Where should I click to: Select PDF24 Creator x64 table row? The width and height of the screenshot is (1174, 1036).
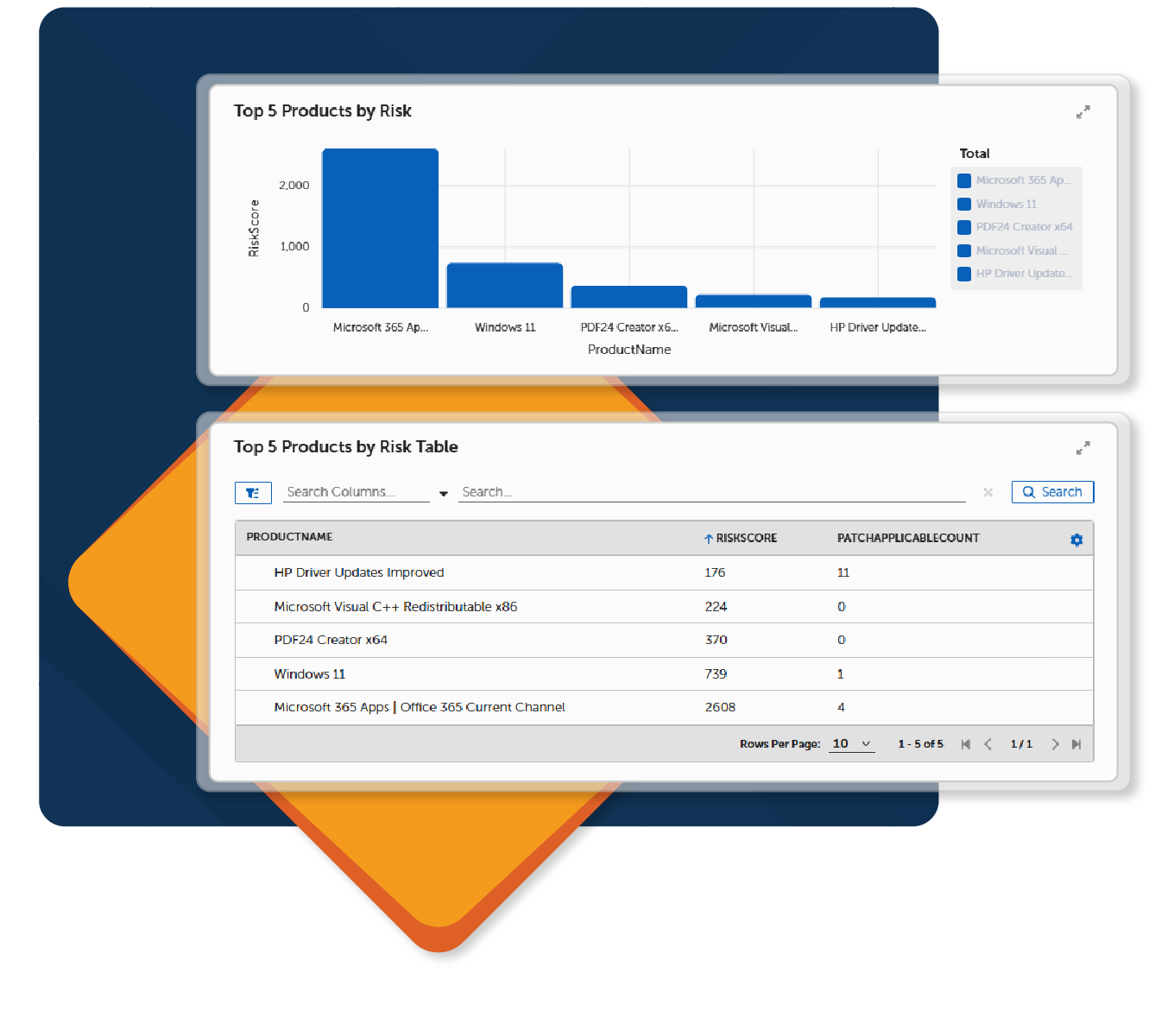tap(664, 640)
